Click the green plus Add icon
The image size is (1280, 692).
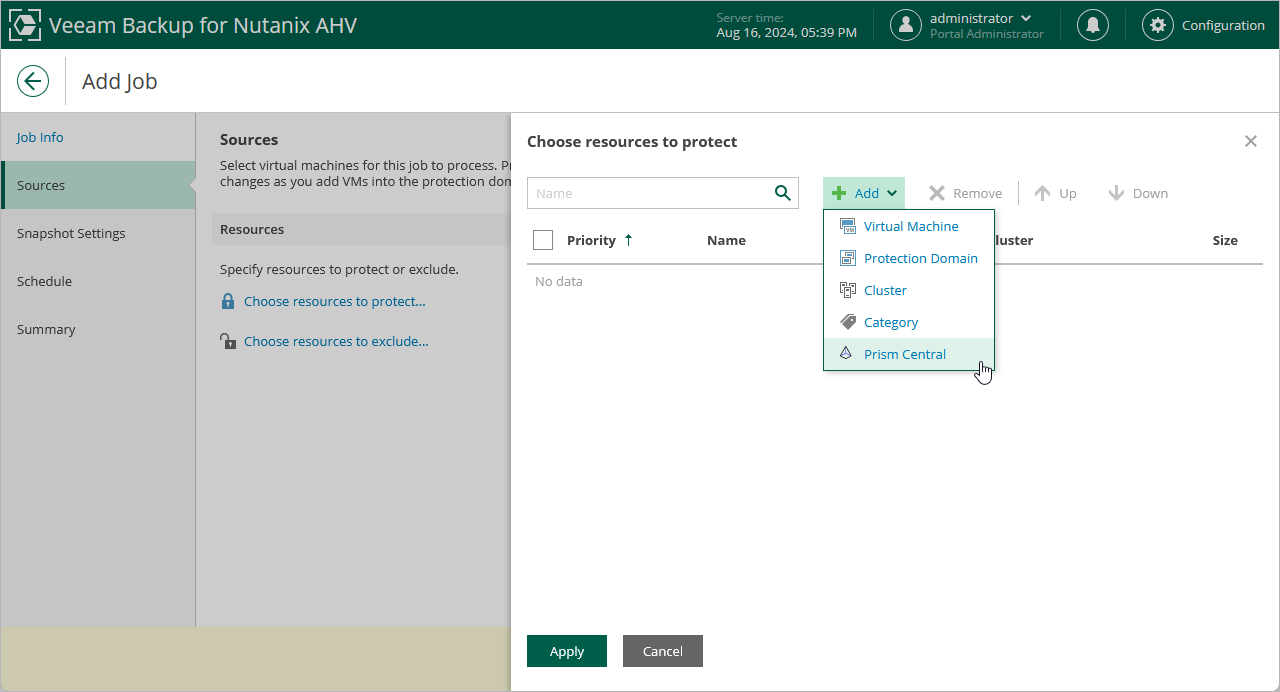[x=839, y=193]
